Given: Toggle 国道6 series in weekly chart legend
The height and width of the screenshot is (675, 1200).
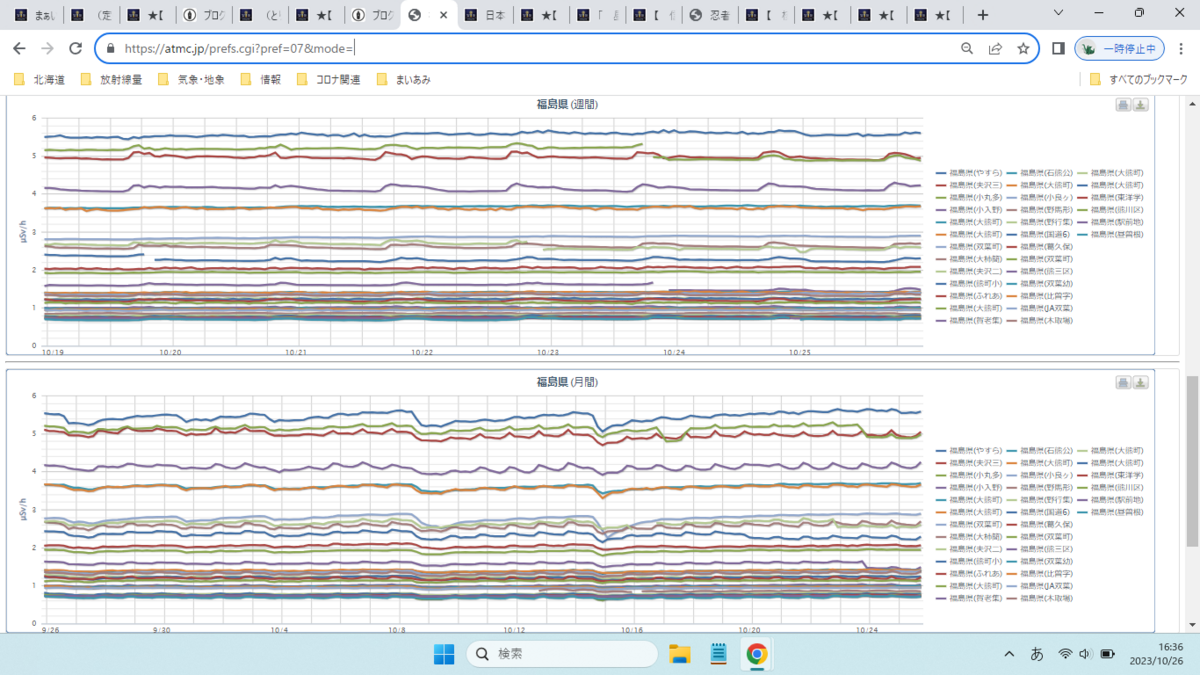Looking at the screenshot, I should click(x=1040, y=234).
